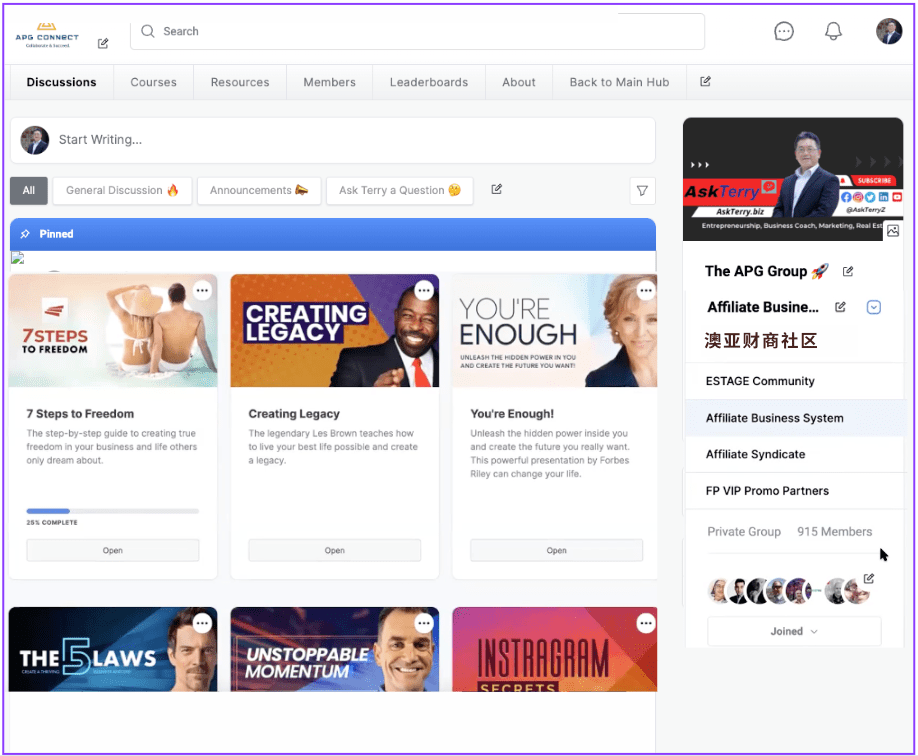
Task: Open options menu on 7 Steps to Freedom card
Action: coord(202,290)
